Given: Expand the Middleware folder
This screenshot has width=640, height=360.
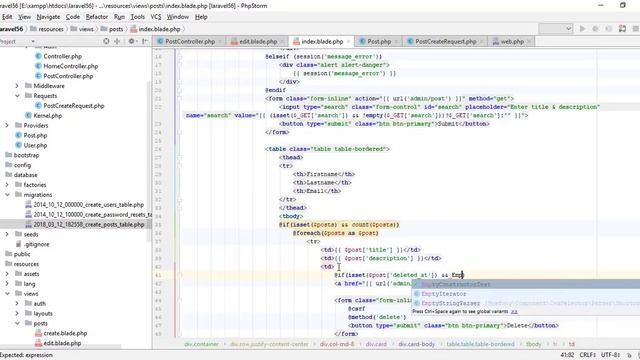Looking at the screenshot, I should coord(17,86).
